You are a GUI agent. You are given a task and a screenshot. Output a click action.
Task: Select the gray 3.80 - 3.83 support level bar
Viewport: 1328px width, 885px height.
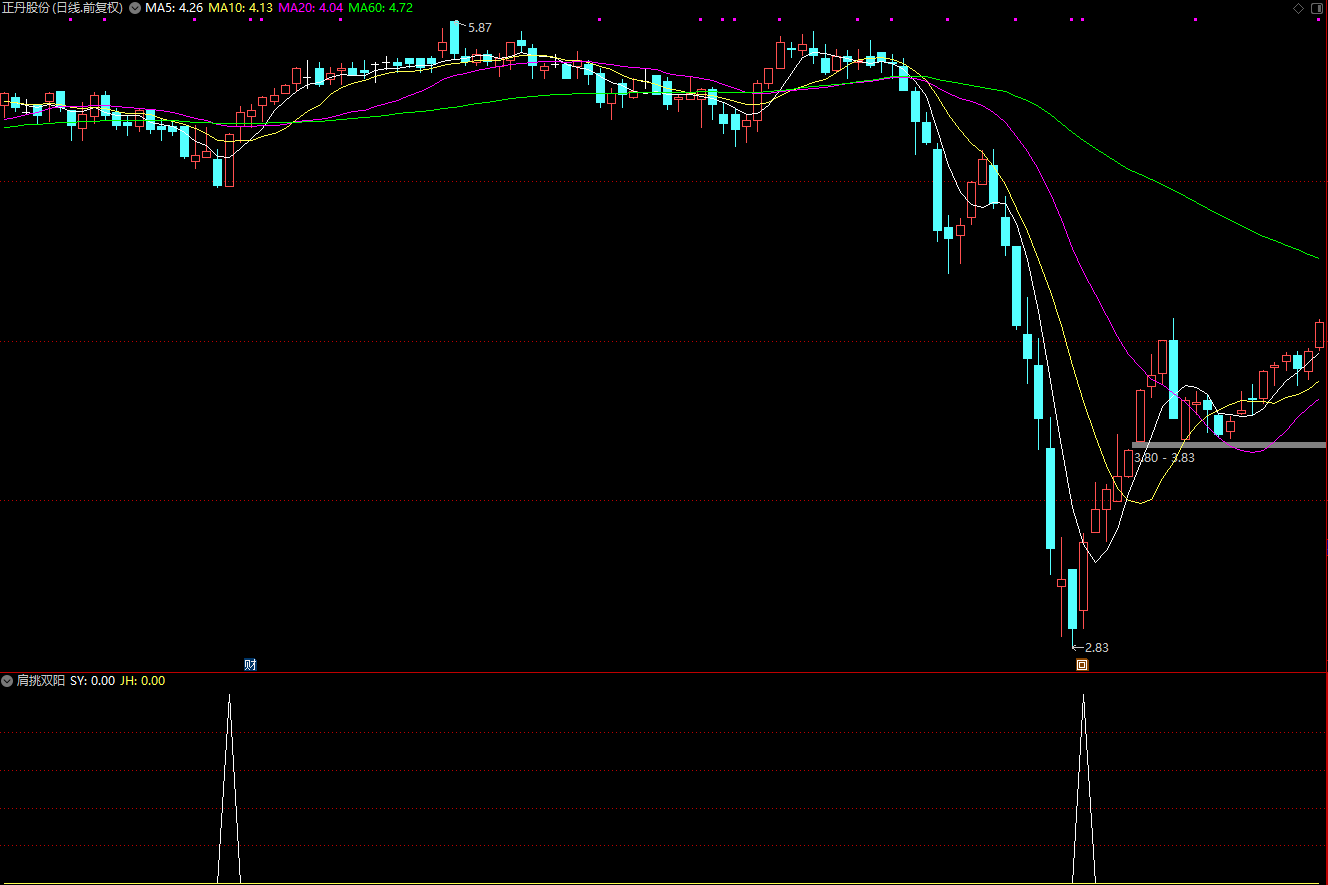point(1229,444)
